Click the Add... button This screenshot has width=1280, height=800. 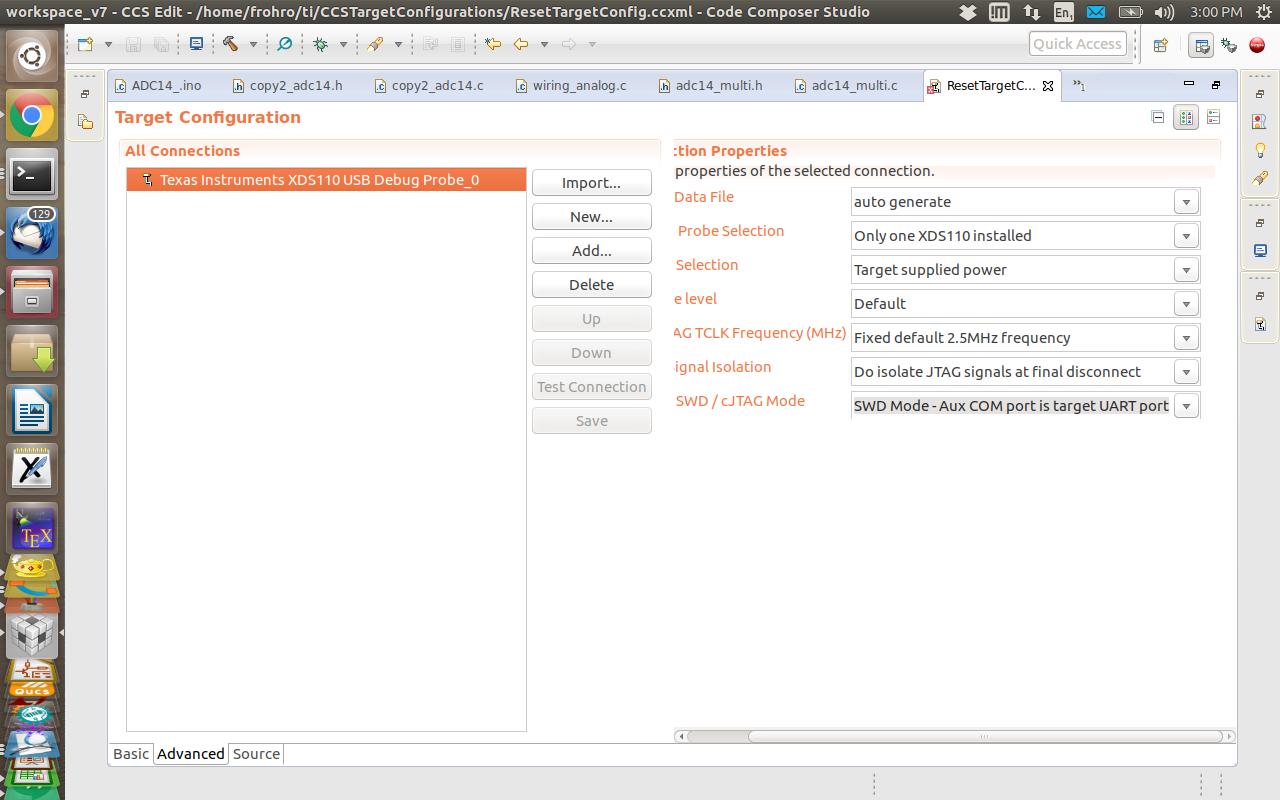[x=592, y=251]
